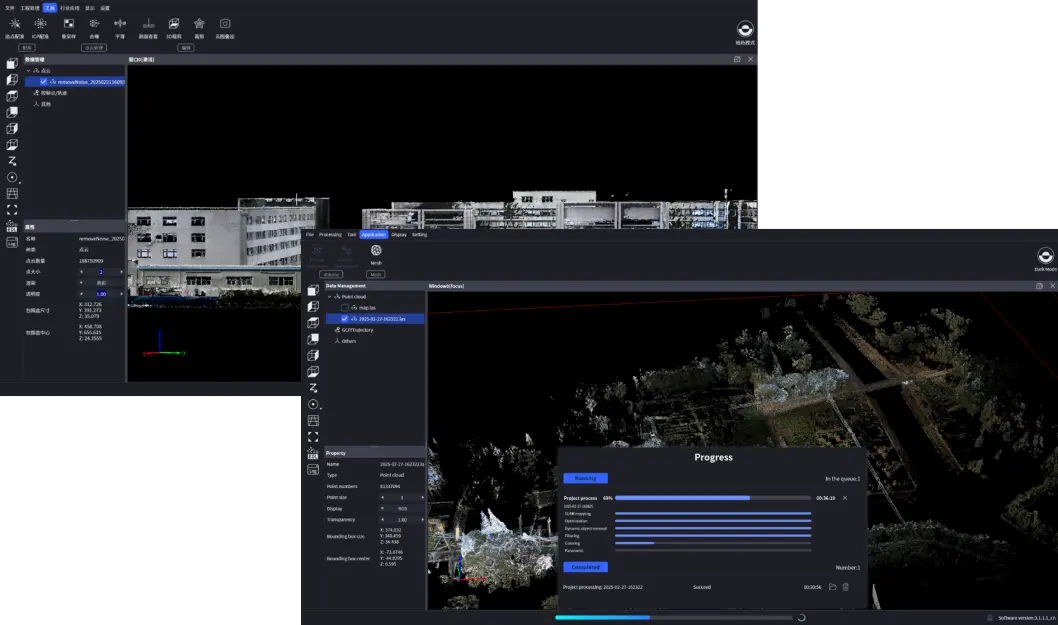Toggle the display mode icon at the Chinese window's top right

(745, 29)
